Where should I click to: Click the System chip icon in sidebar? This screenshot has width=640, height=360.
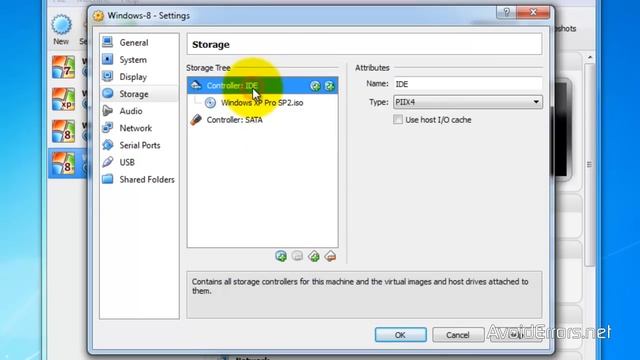click(x=108, y=59)
